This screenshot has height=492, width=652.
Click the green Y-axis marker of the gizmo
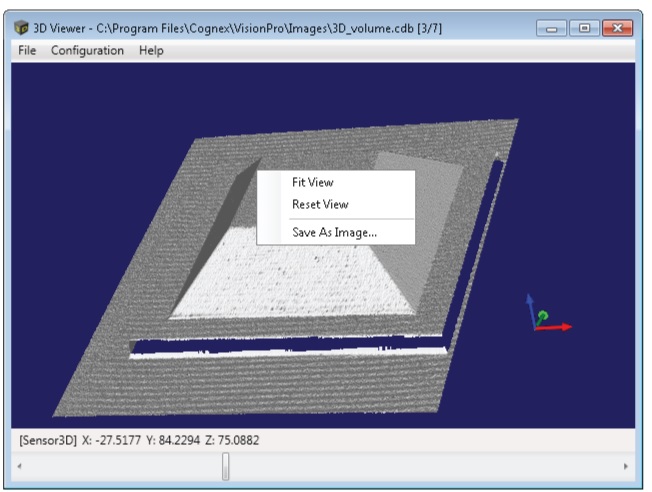pos(543,317)
